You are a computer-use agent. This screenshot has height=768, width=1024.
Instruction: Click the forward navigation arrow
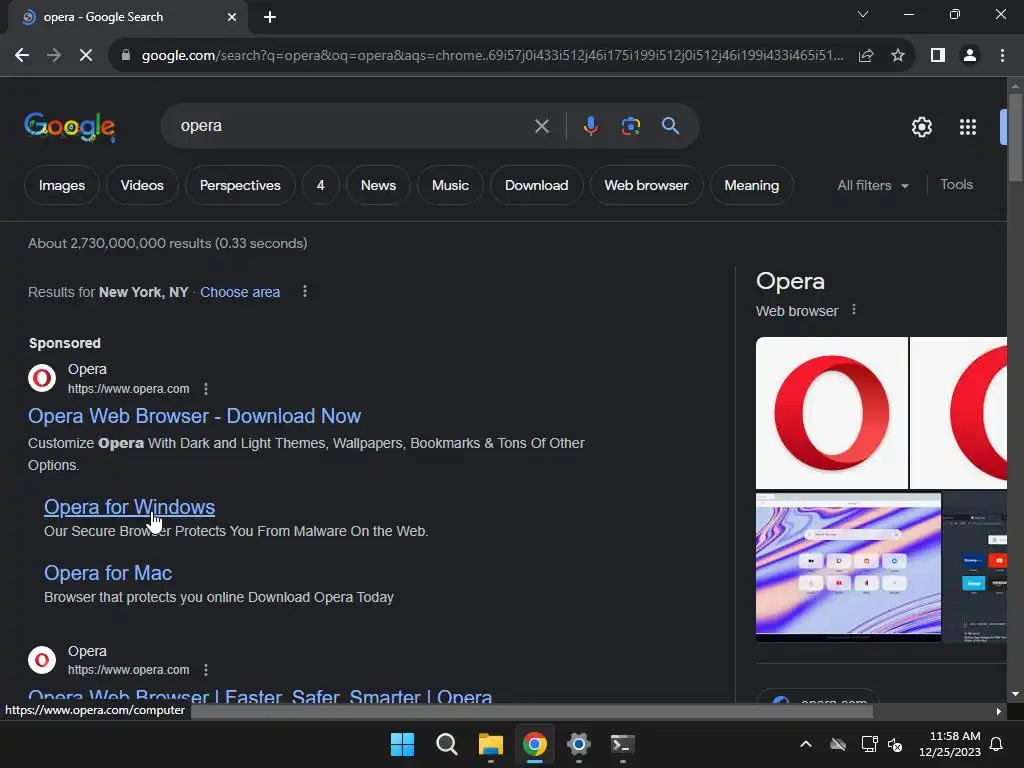[54, 56]
